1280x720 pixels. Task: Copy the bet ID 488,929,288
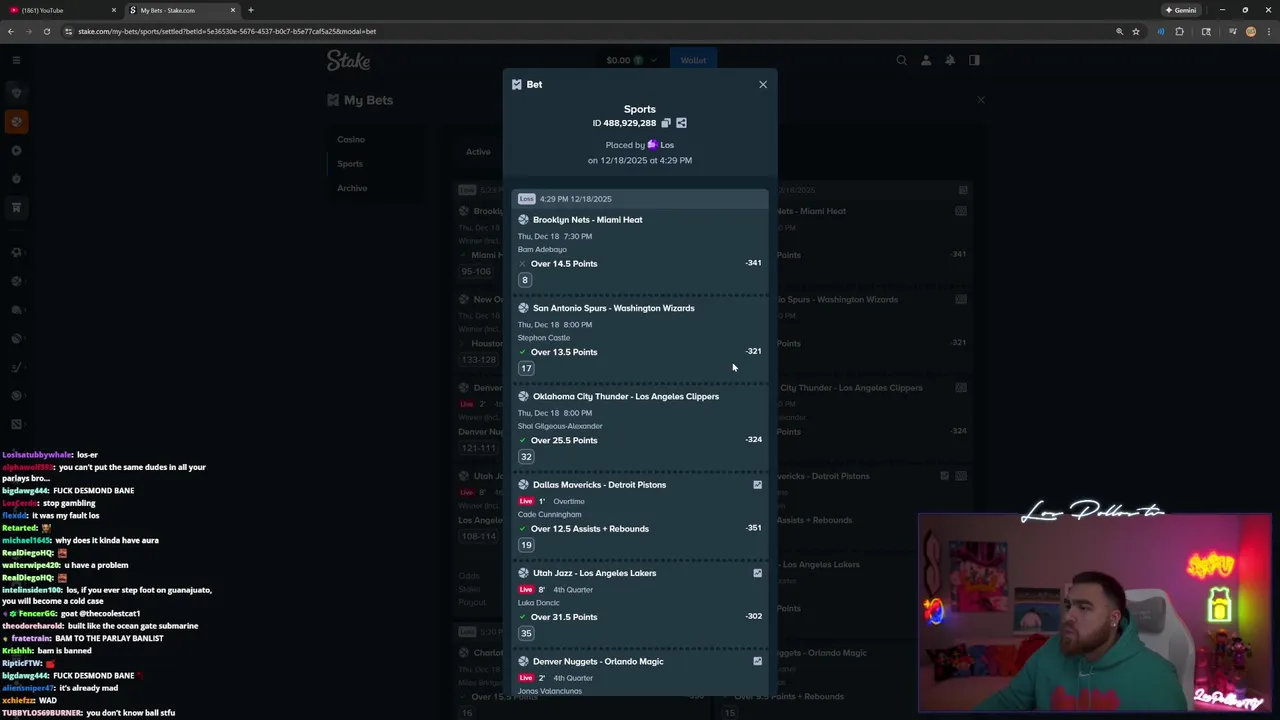click(x=666, y=123)
